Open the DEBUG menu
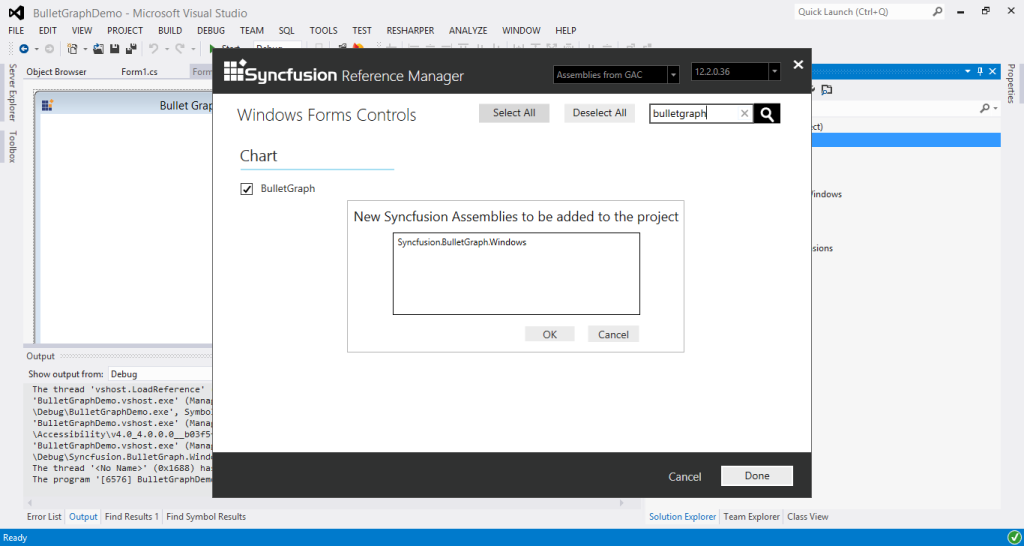1024x546 pixels. [211, 31]
